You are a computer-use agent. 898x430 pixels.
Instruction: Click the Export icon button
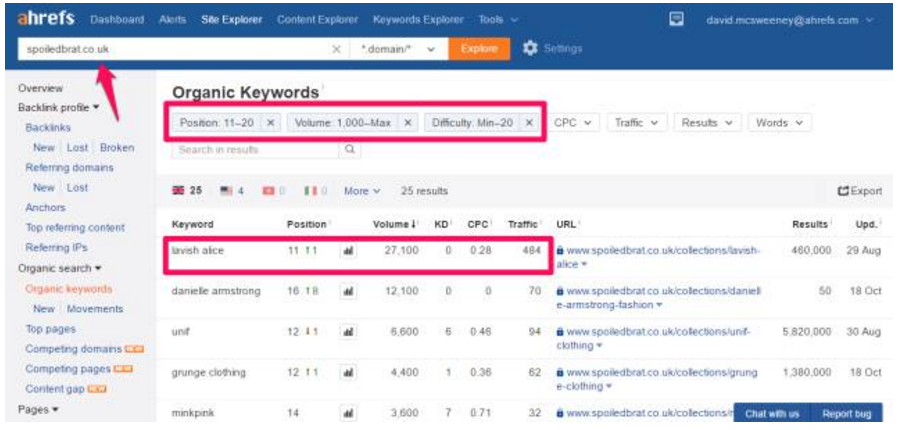pyautogui.click(x=860, y=191)
